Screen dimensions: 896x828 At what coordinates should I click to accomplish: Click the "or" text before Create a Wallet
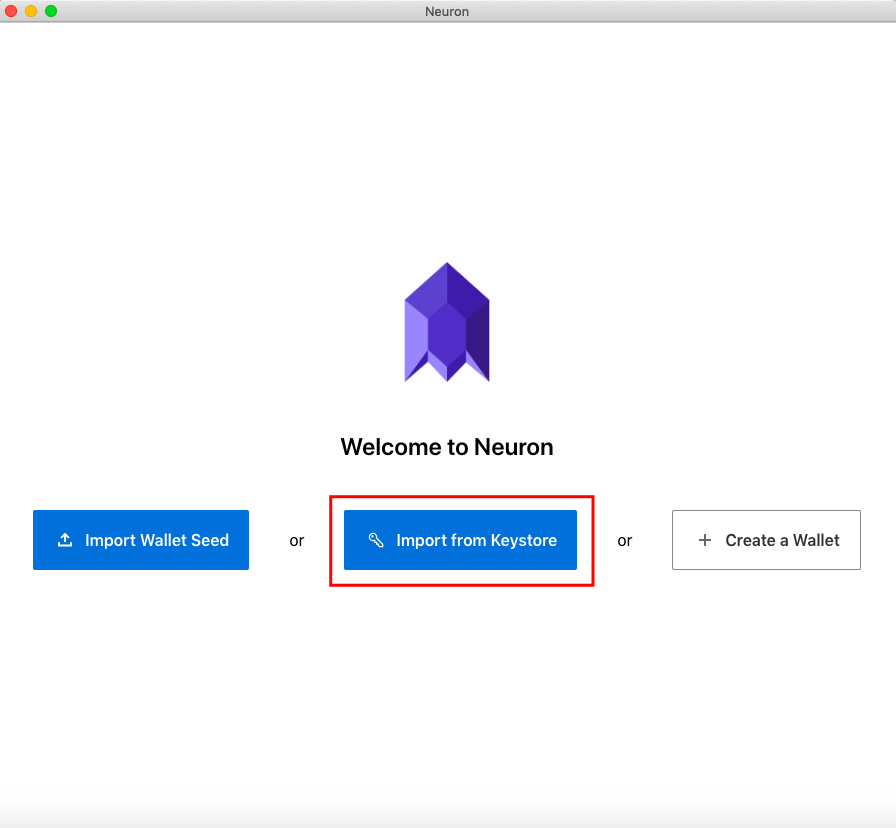coord(625,541)
